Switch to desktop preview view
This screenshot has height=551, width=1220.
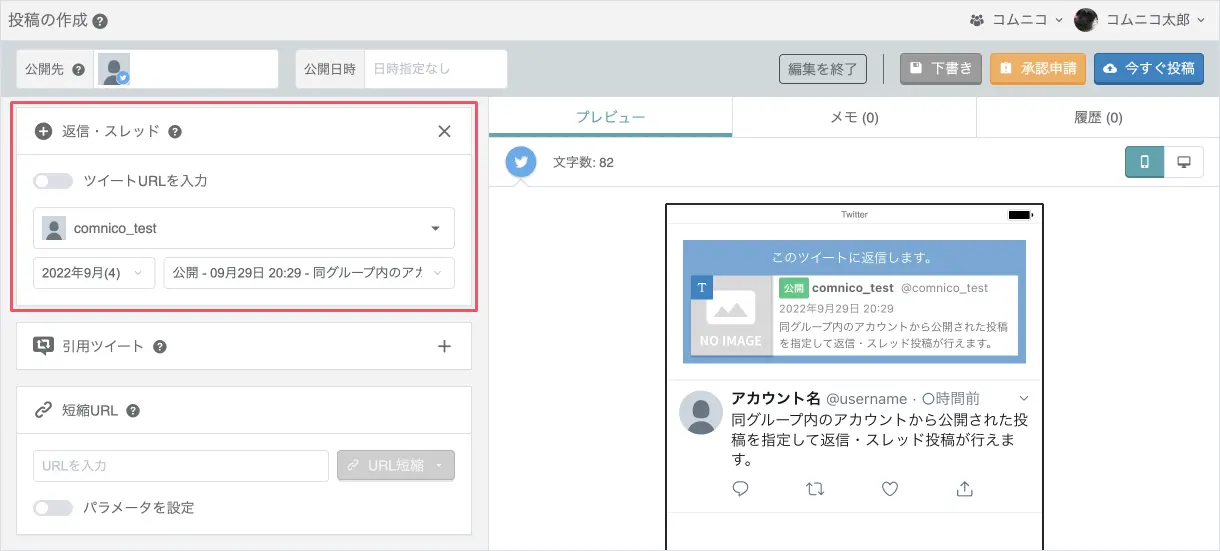(x=1184, y=162)
